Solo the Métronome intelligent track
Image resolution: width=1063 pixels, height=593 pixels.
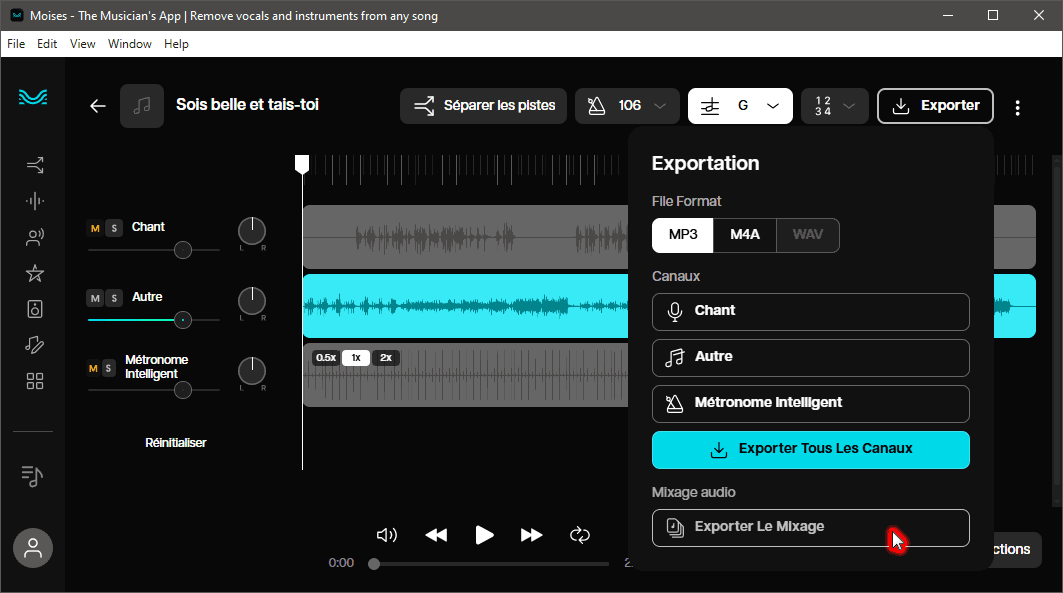click(108, 369)
